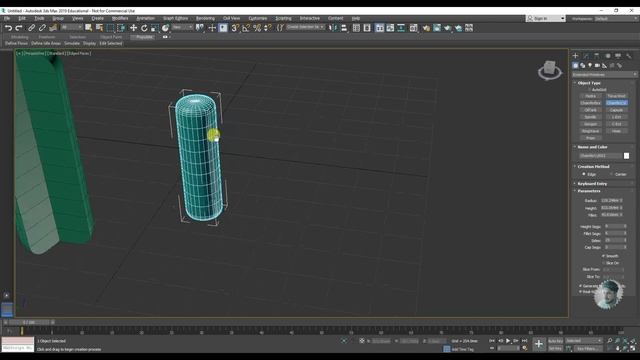
Task: Open the Rendering menu
Action: [205, 18]
